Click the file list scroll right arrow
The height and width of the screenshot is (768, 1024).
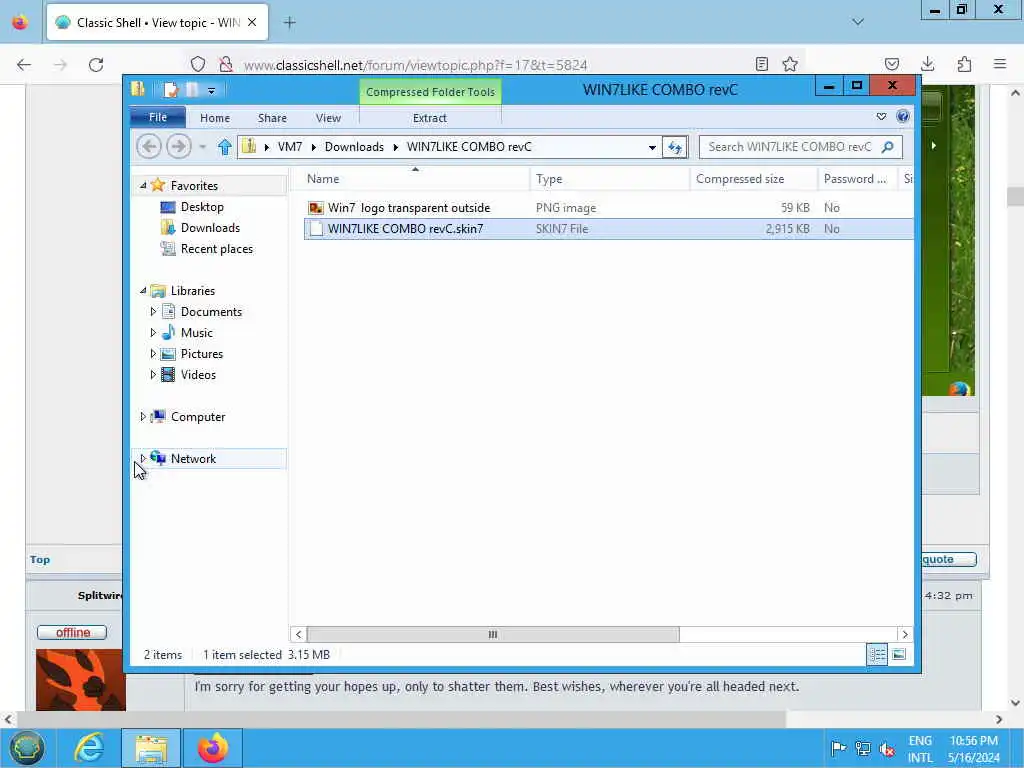click(x=905, y=634)
